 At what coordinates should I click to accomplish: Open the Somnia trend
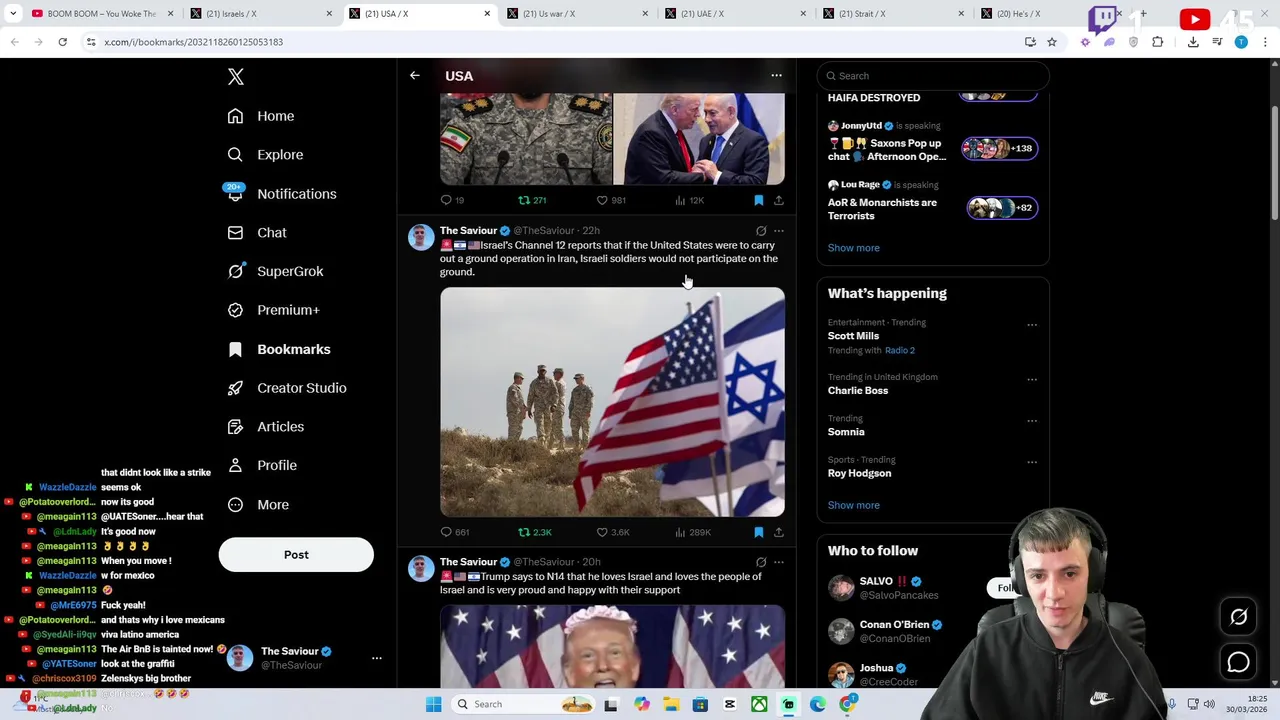pyautogui.click(x=846, y=432)
